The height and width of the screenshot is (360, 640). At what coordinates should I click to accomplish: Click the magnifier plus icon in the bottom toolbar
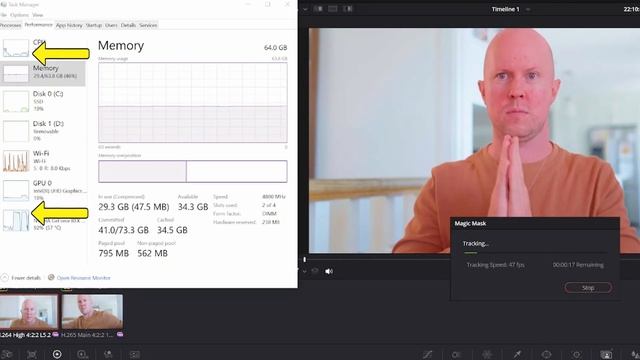82,354
